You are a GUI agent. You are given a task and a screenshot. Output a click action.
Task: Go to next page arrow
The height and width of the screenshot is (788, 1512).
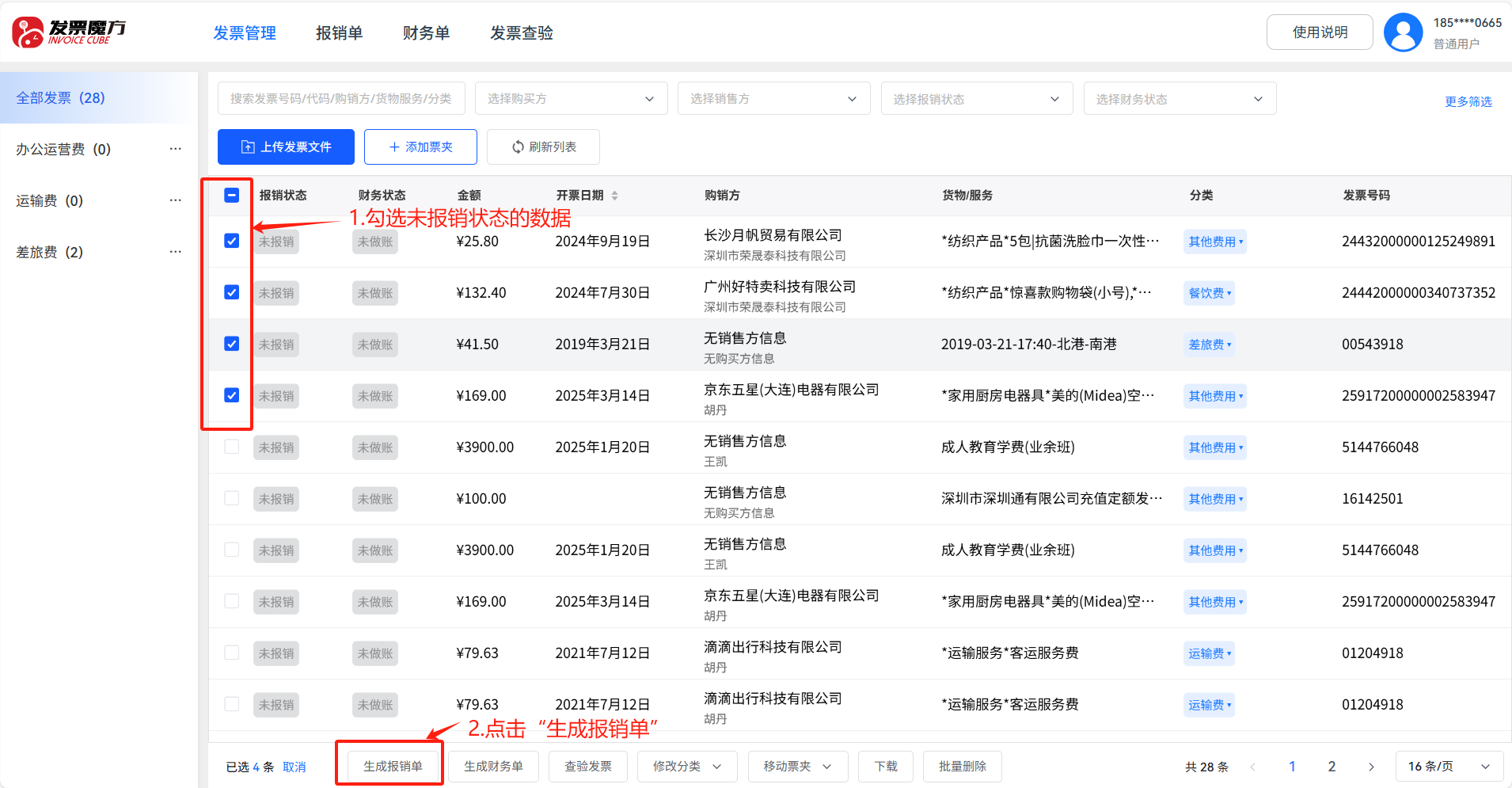1371,767
